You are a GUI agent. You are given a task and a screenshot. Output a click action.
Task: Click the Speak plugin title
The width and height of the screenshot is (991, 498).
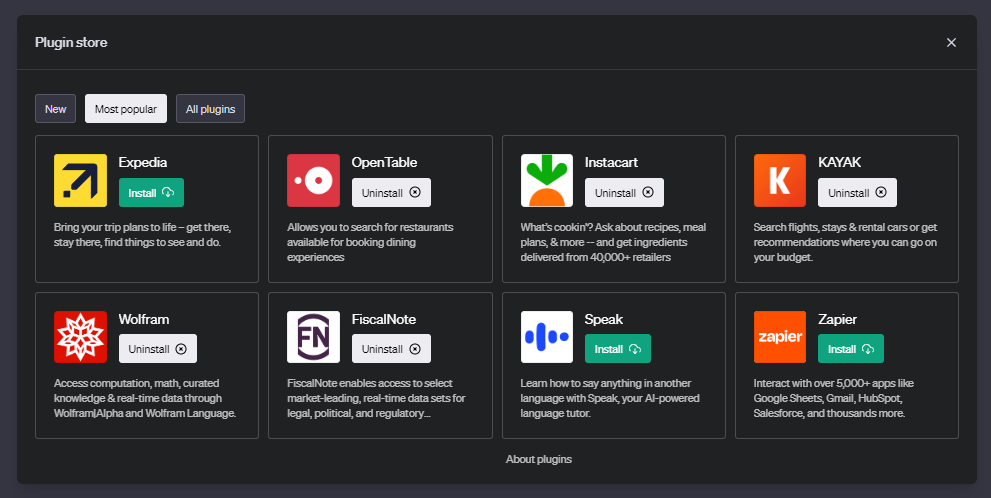(x=604, y=319)
